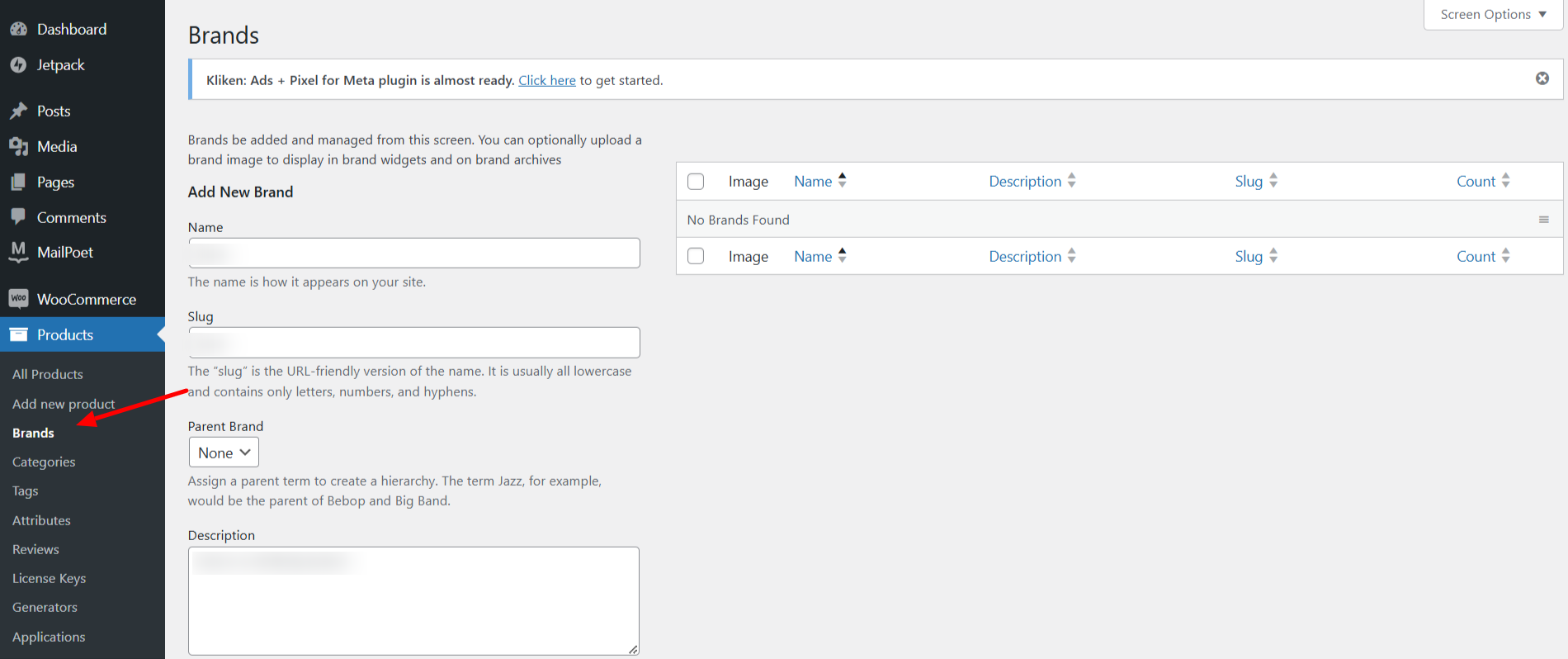1568x659 pixels.
Task: Click the Products archive icon
Action: 18,334
